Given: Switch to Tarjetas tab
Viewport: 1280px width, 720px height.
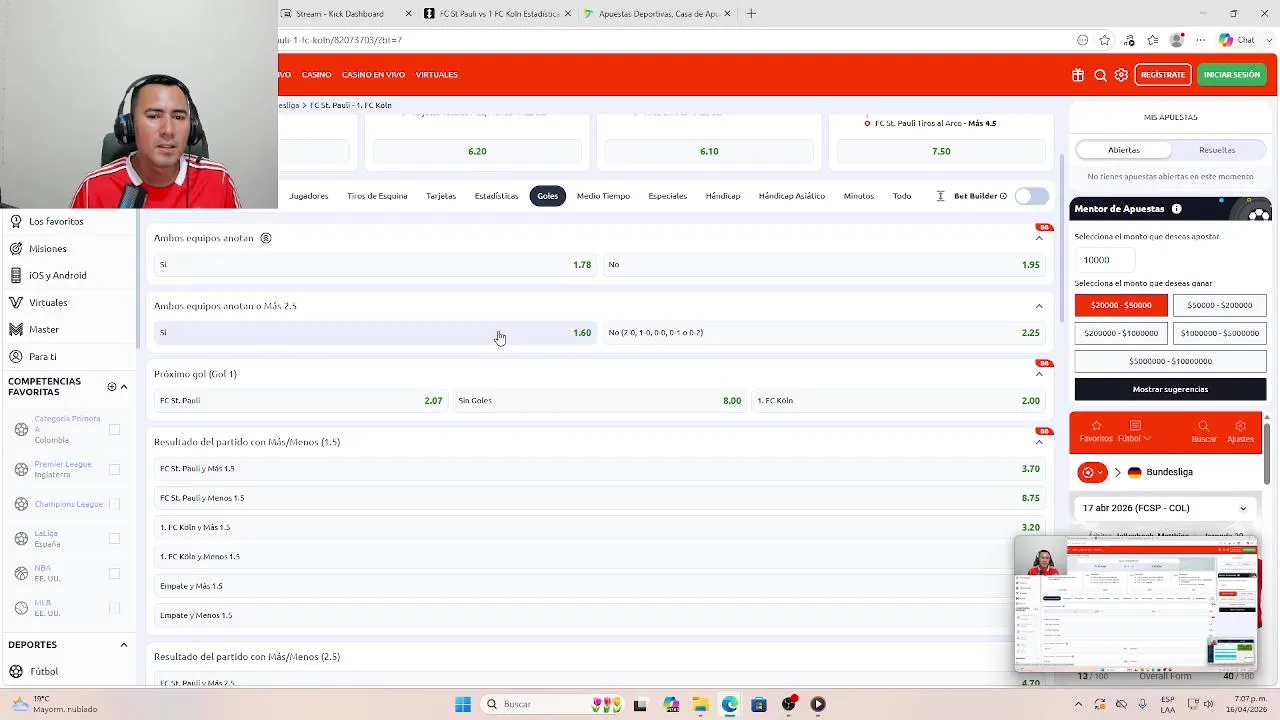Looking at the screenshot, I should pos(441,196).
